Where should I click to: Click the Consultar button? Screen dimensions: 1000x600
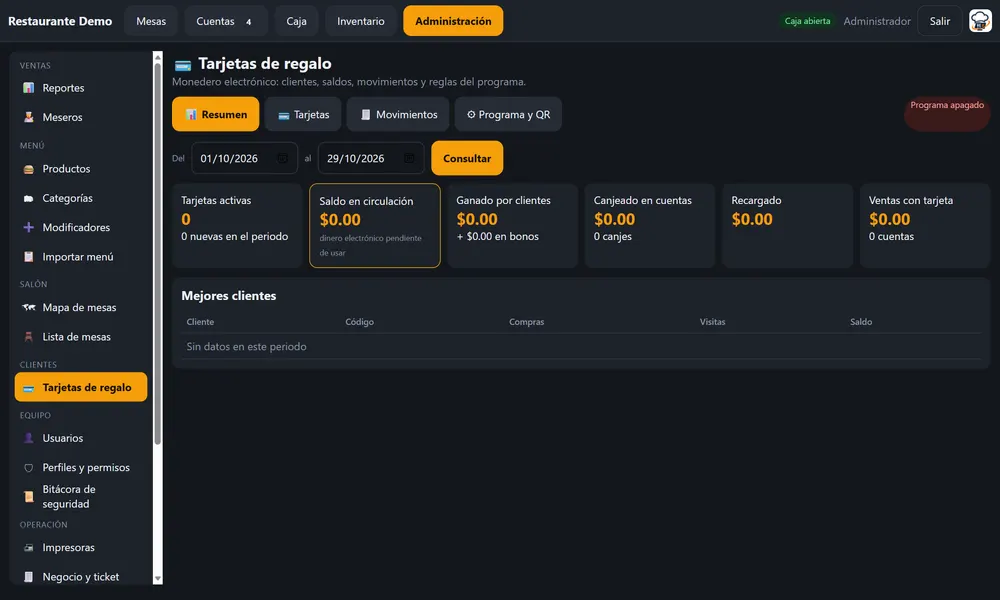point(467,158)
